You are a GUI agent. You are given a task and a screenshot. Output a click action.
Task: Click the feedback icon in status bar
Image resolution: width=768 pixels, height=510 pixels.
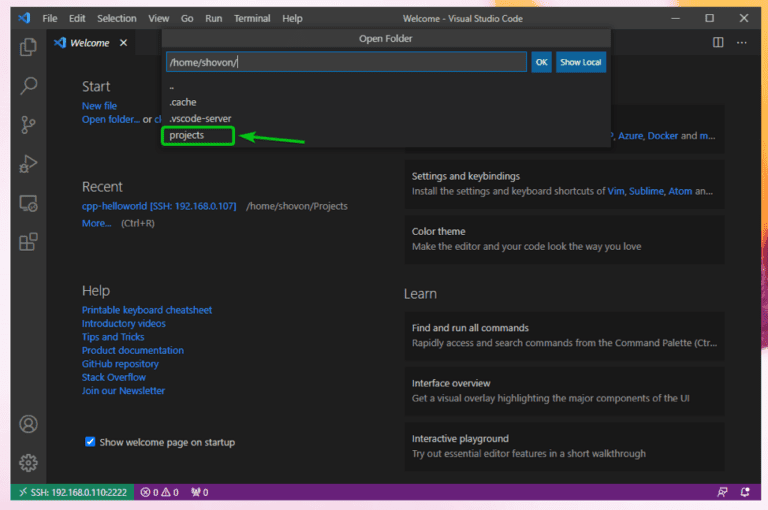pyautogui.click(x=722, y=492)
